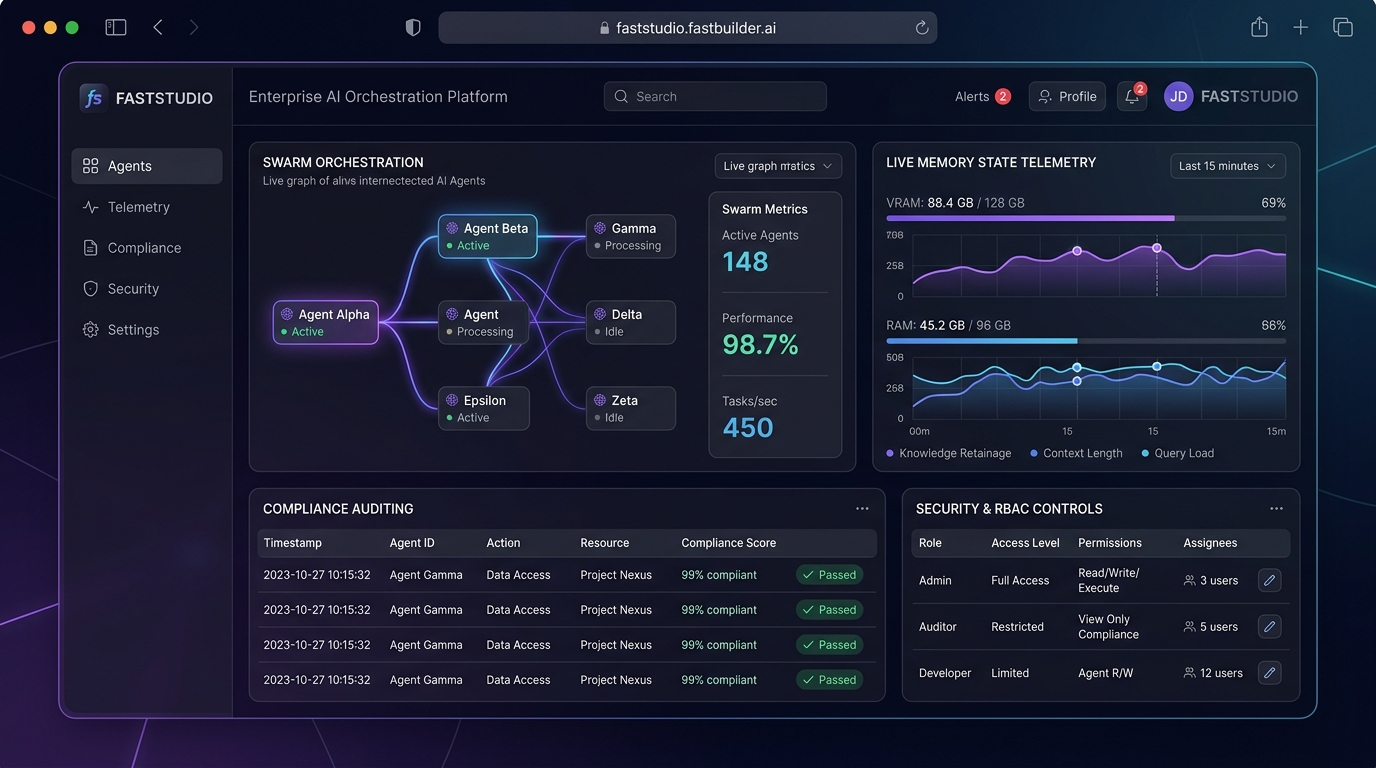Viewport: 1376px width, 768px height.
Task: Show the tab overview icon
Action: (x=1342, y=28)
